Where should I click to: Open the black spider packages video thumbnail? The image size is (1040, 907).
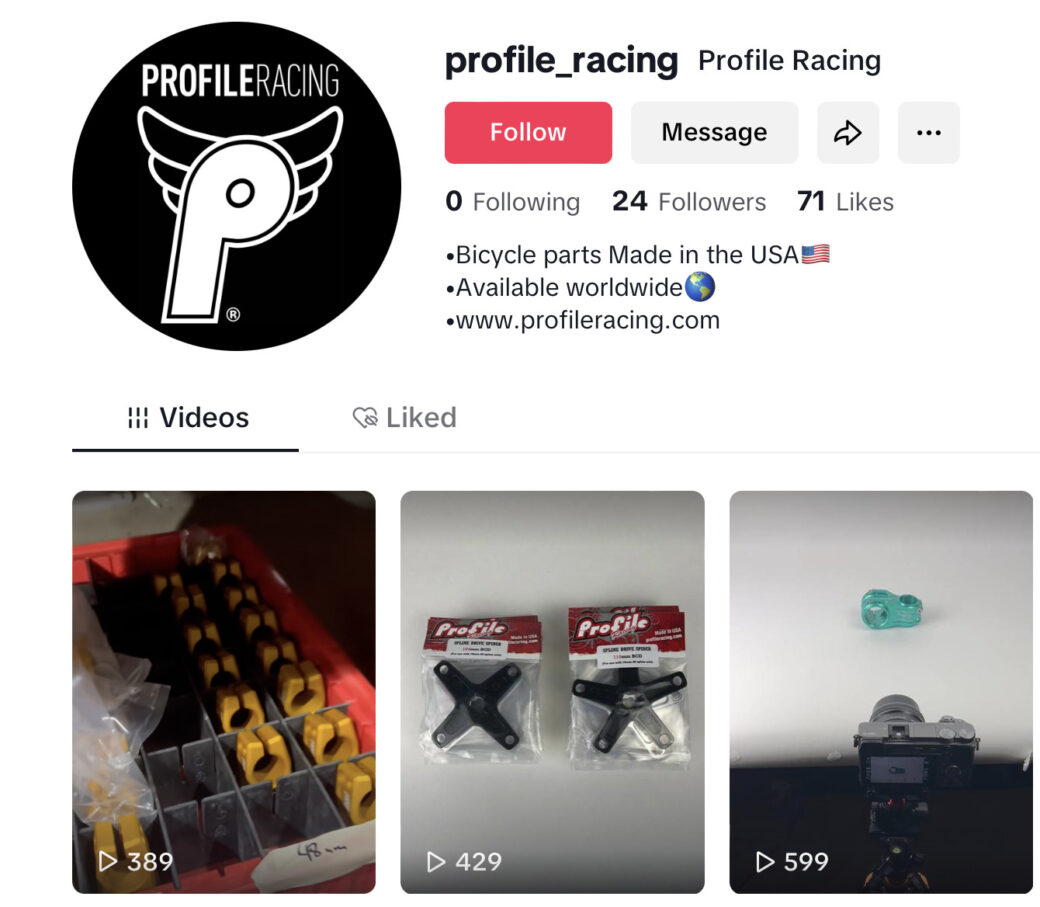click(552, 692)
